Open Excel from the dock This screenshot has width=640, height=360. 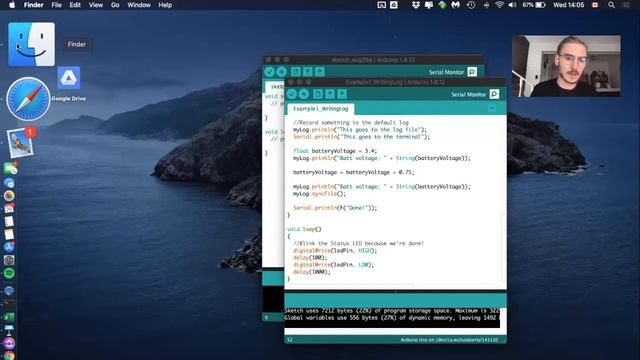pos(9,317)
